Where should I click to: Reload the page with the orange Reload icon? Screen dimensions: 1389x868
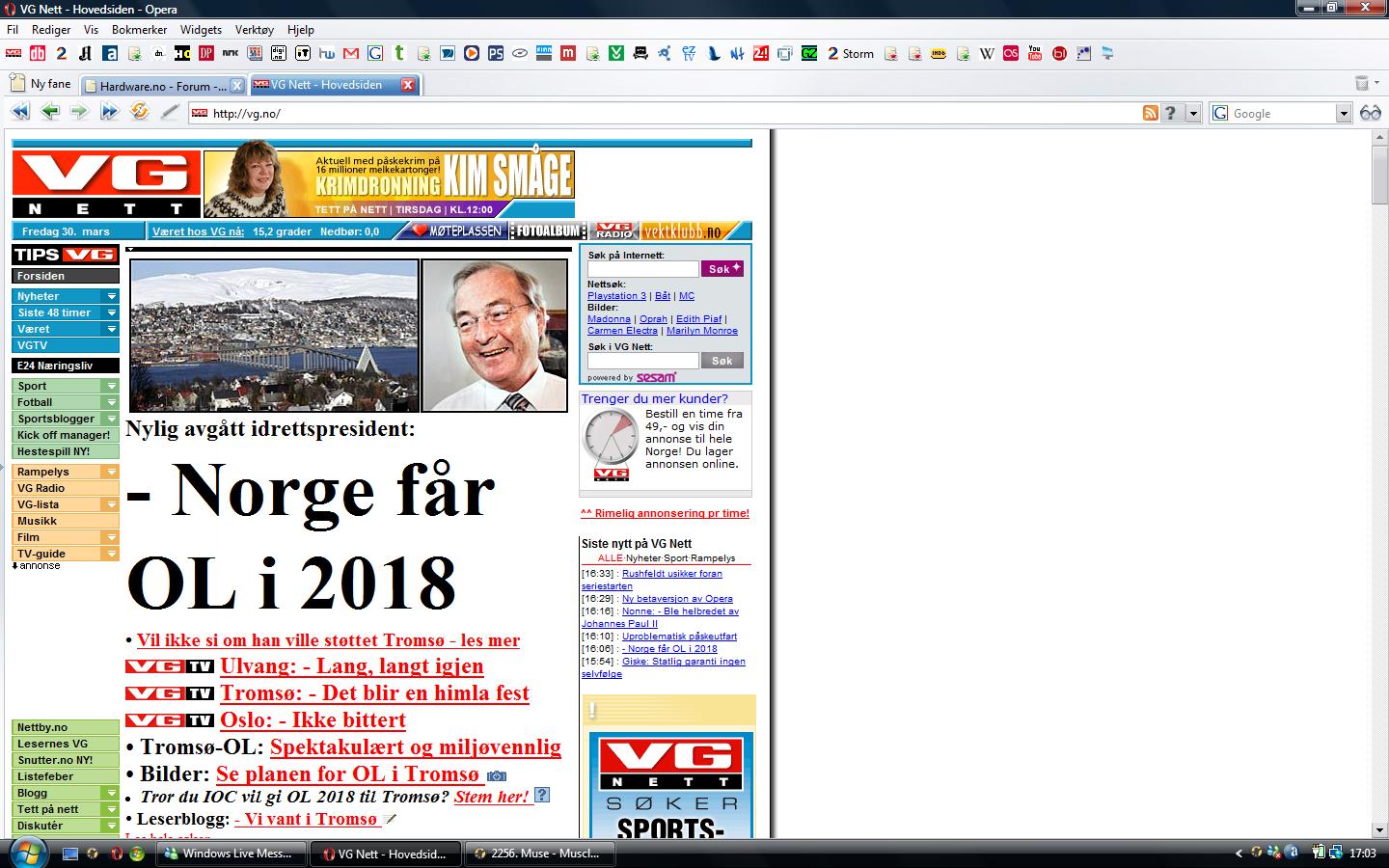140,112
